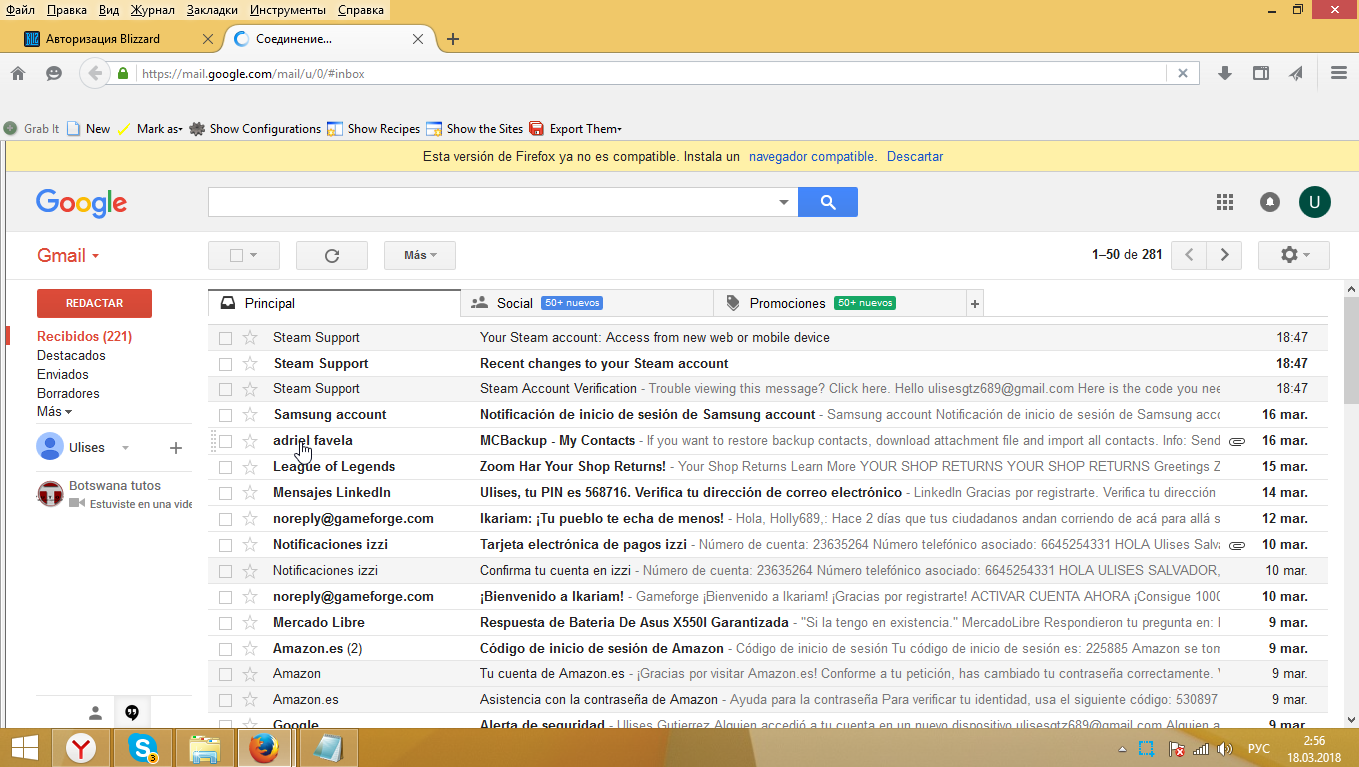Open the Enviados folder

pos(63,375)
